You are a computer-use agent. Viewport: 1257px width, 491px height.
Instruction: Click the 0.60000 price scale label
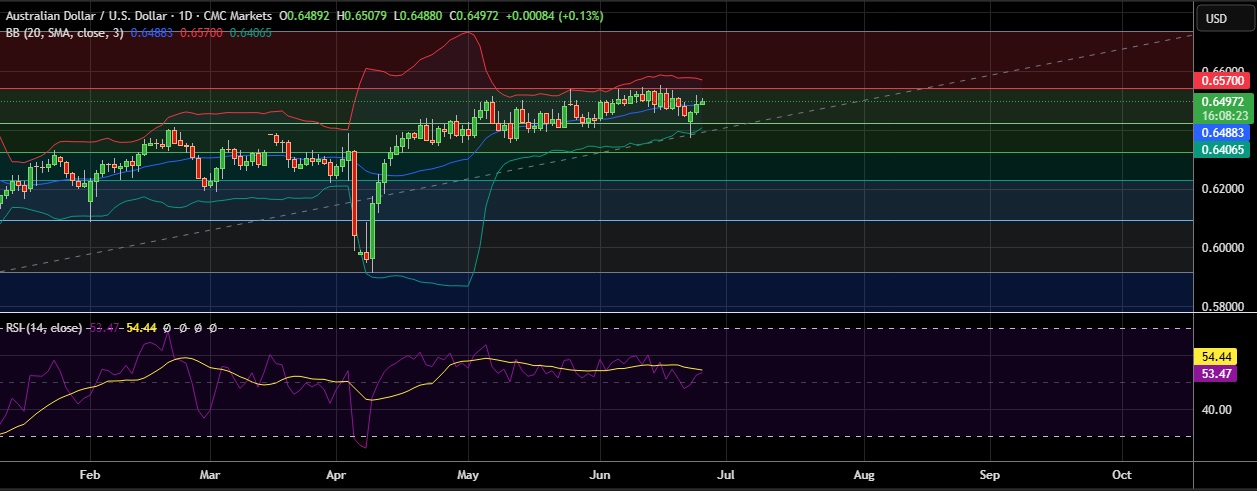click(x=1222, y=248)
